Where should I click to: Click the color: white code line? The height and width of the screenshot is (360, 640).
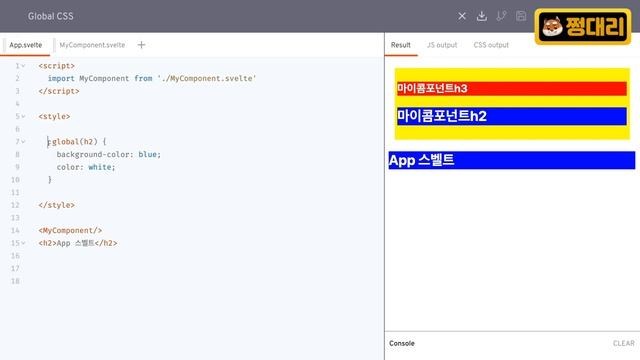click(86, 167)
